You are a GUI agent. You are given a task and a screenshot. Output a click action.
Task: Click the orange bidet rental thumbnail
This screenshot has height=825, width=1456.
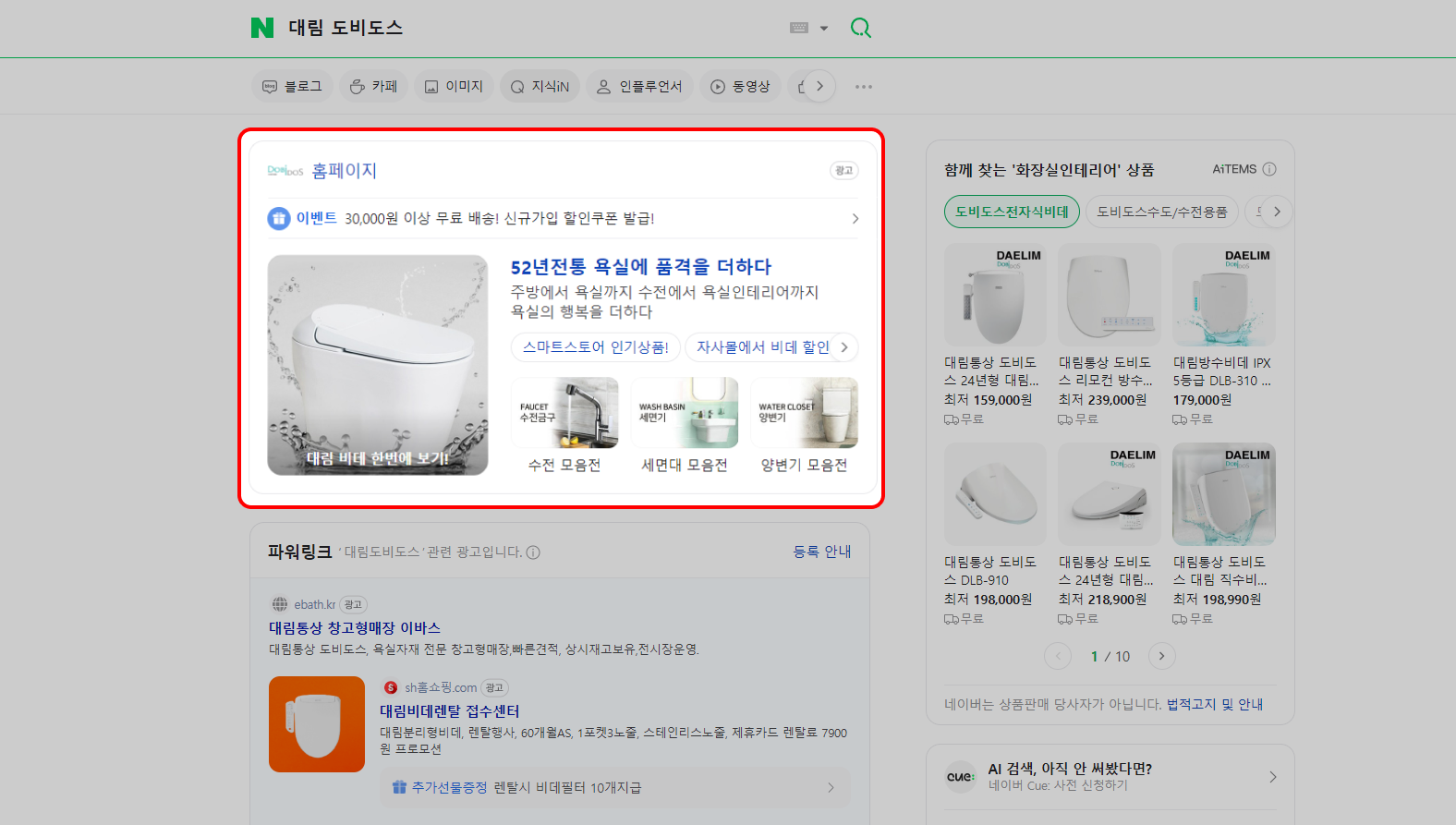(317, 724)
